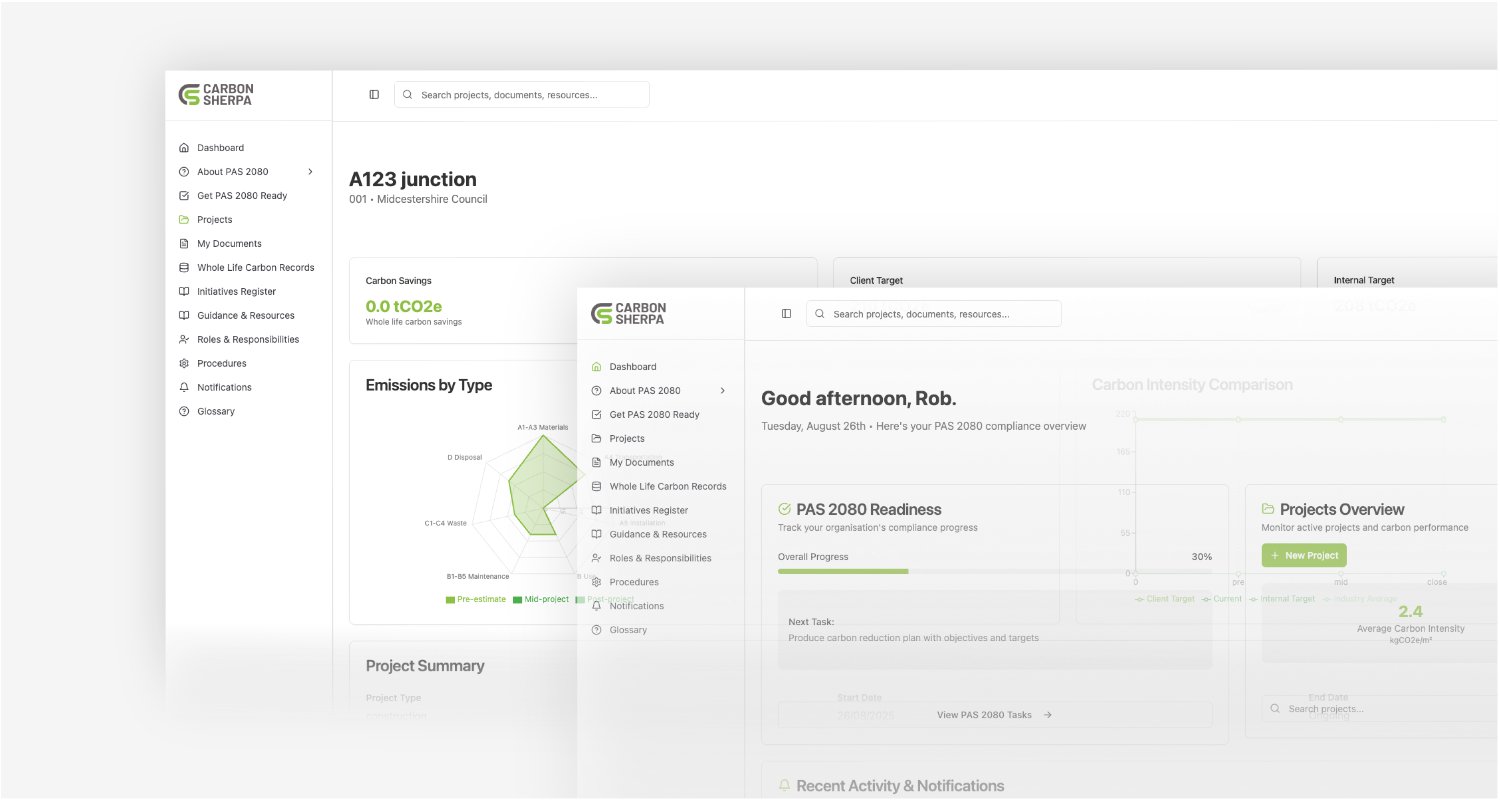Click Notifications bell icon in back window sidebar
The image size is (1500, 800).
point(184,388)
